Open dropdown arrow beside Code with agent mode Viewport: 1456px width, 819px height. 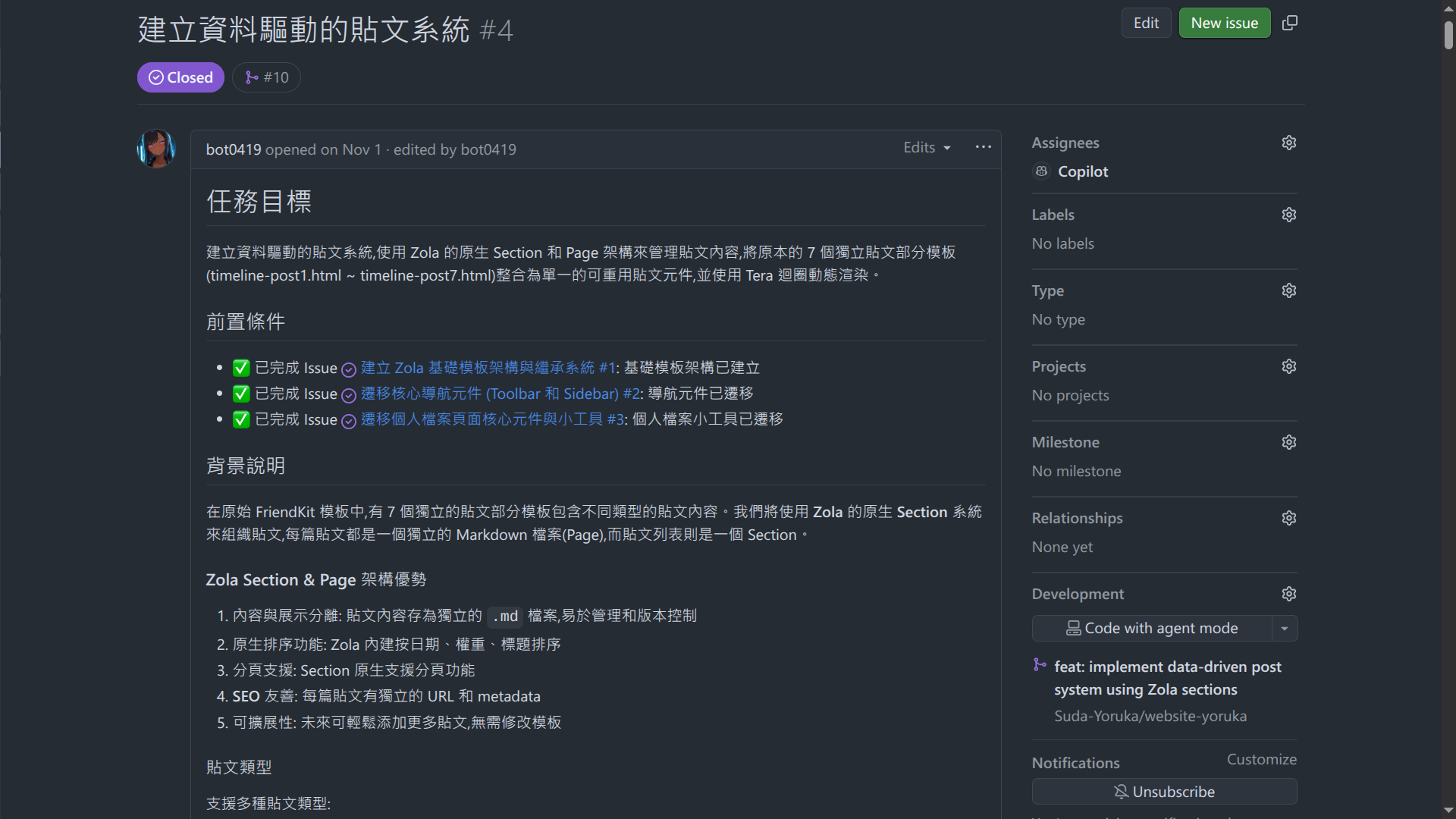pos(1284,629)
